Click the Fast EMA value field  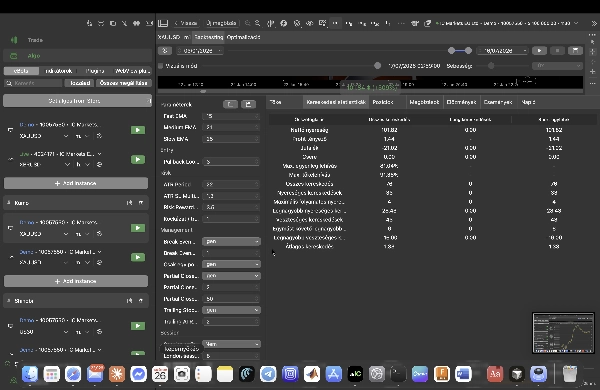click(231, 116)
